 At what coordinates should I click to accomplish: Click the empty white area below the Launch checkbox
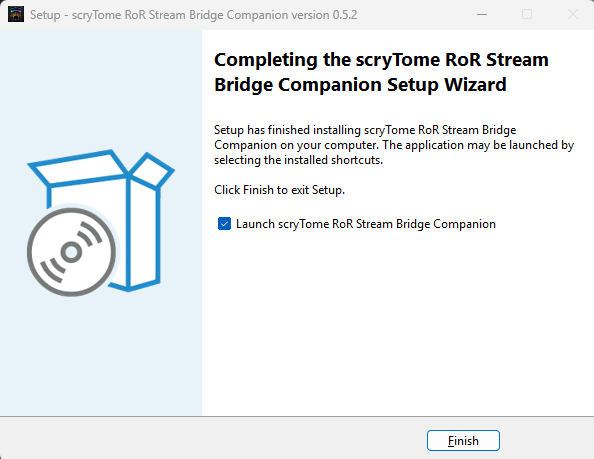click(398, 322)
